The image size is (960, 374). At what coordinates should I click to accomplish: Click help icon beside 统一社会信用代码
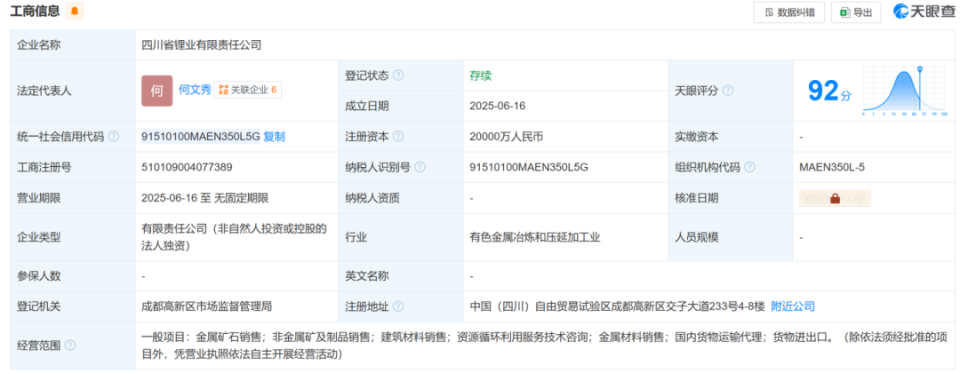[x=113, y=137]
